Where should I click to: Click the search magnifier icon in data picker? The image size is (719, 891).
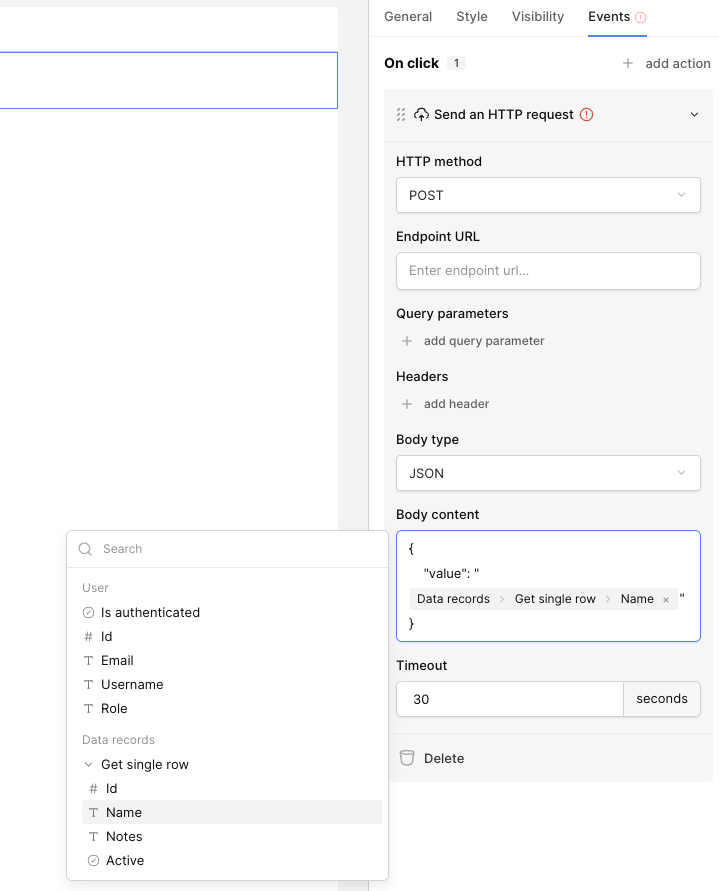86,549
